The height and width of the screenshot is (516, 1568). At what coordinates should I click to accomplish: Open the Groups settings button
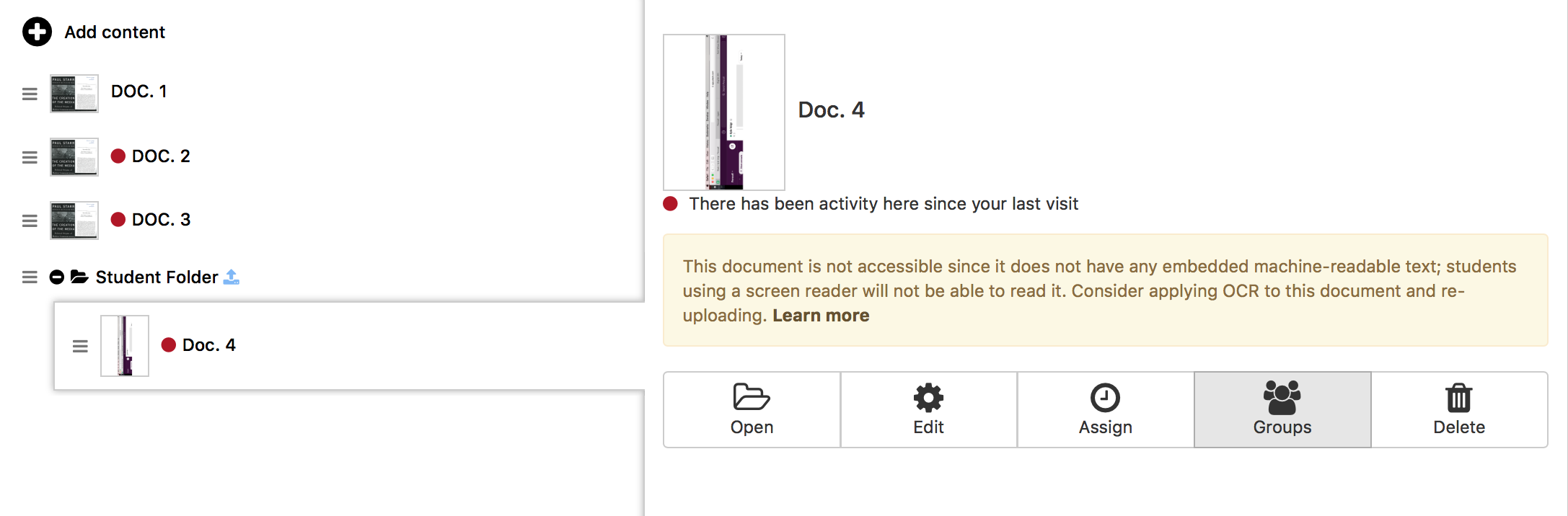(x=1282, y=409)
